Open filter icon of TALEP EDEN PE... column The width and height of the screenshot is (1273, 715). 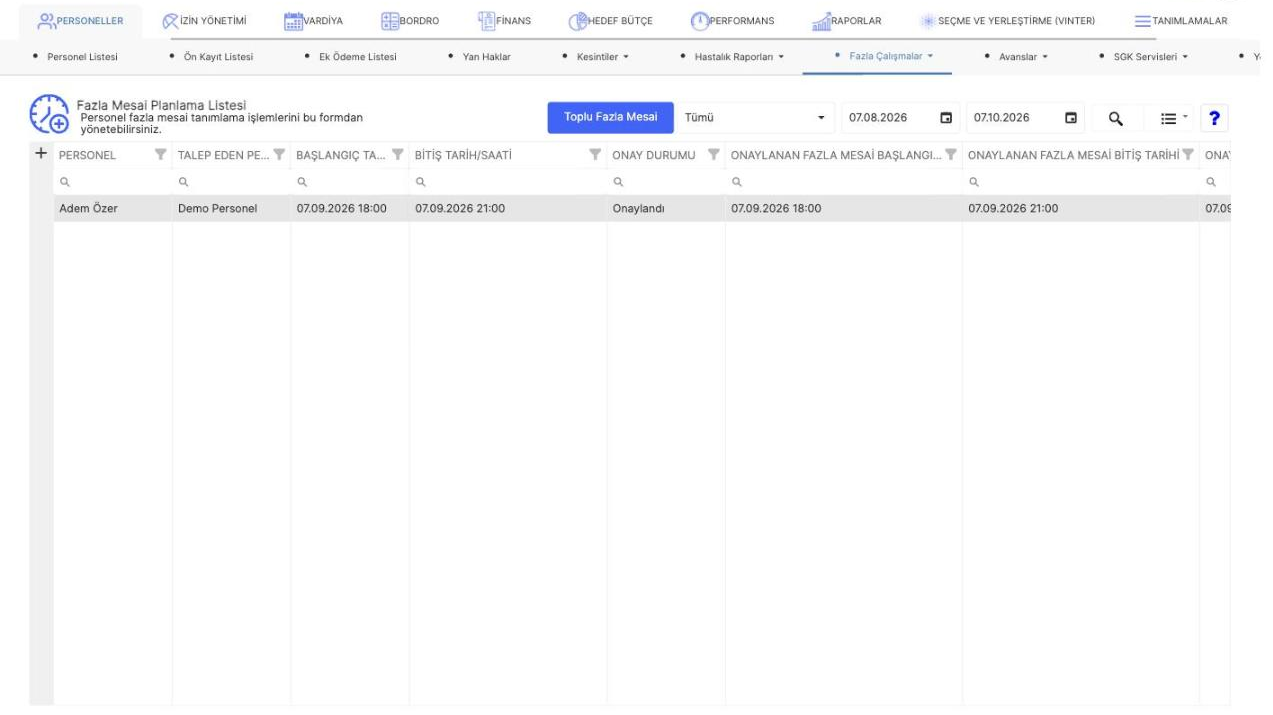[279, 154]
